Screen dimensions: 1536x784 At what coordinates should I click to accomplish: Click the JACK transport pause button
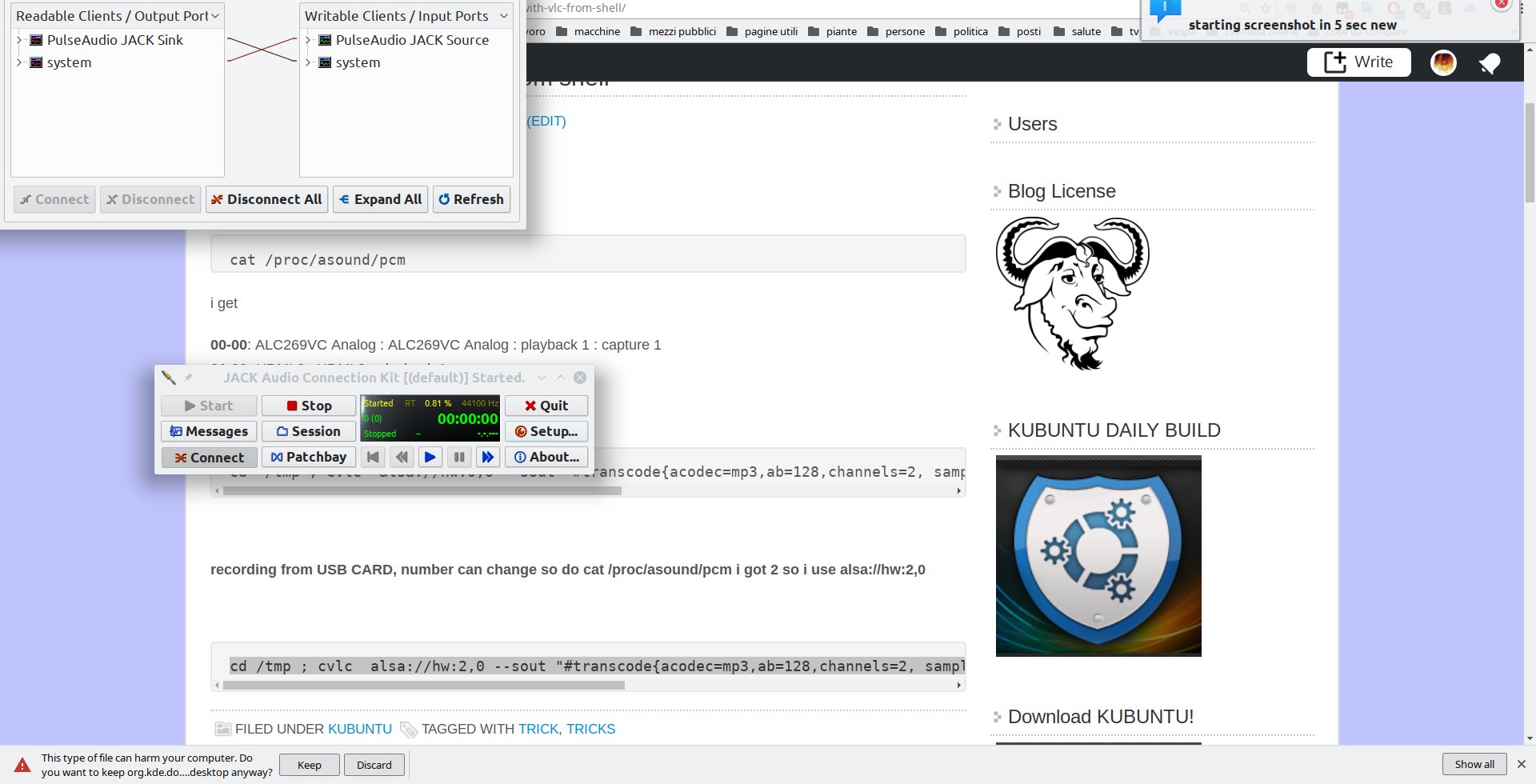(x=459, y=457)
